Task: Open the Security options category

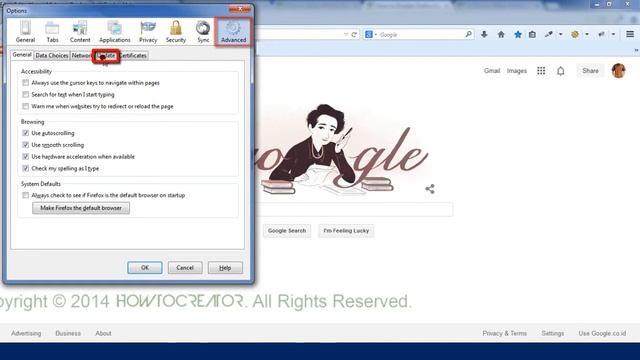Action: (176, 32)
